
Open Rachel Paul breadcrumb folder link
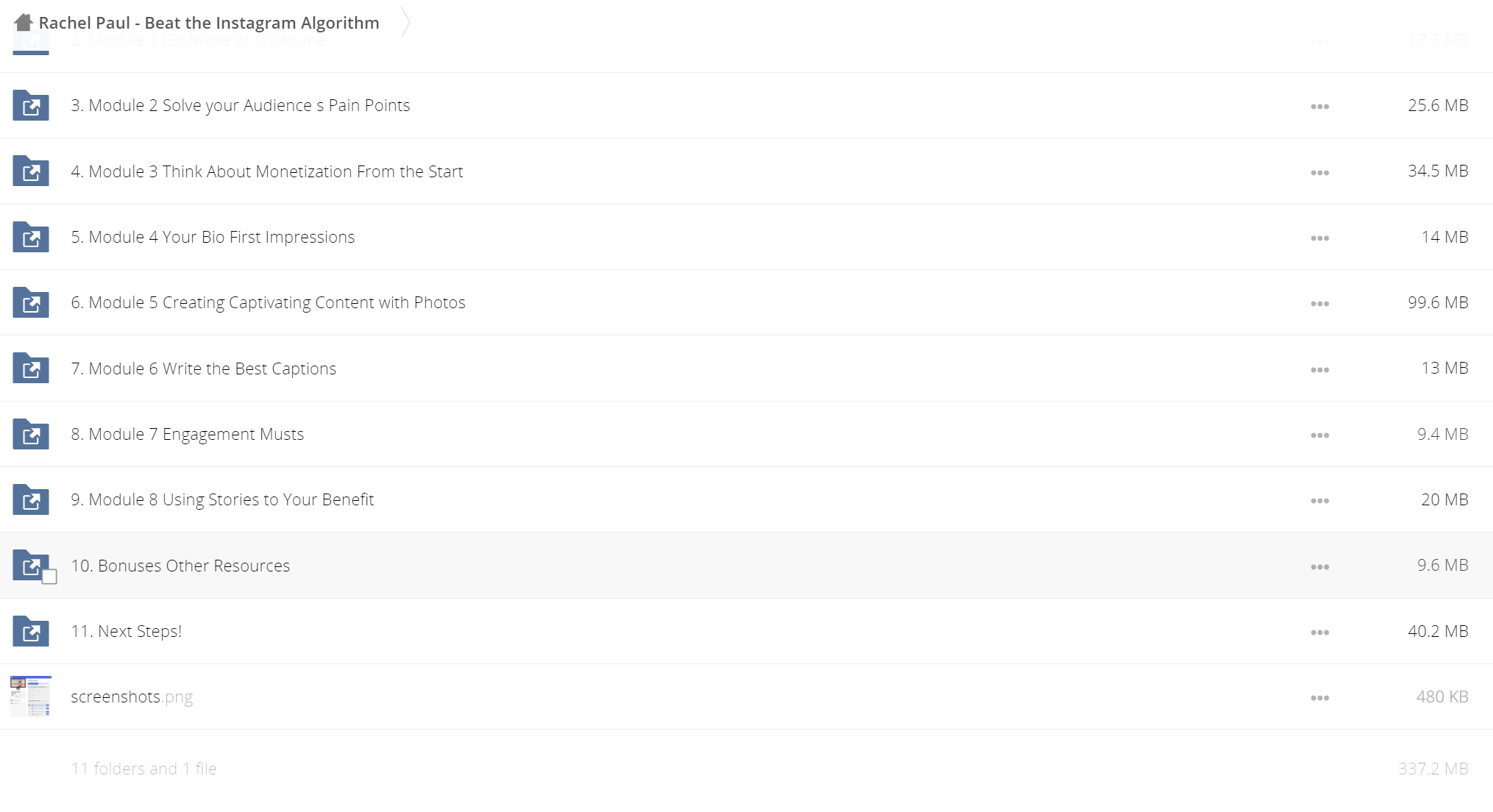tap(209, 23)
